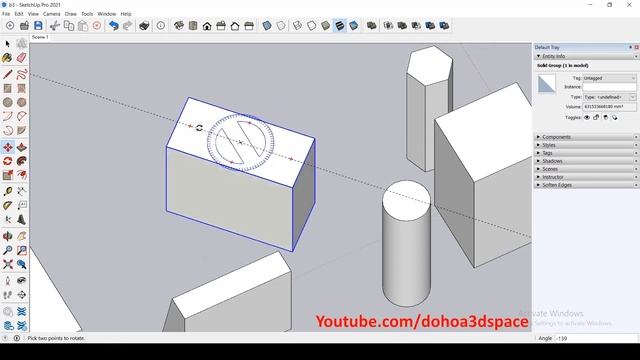Enable Wireframe face style

tap(298, 26)
